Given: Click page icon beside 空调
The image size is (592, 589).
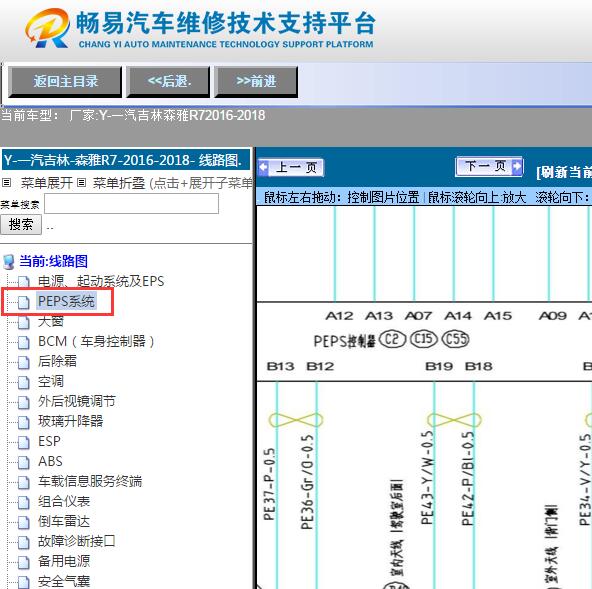Looking at the screenshot, I should point(23,382).
